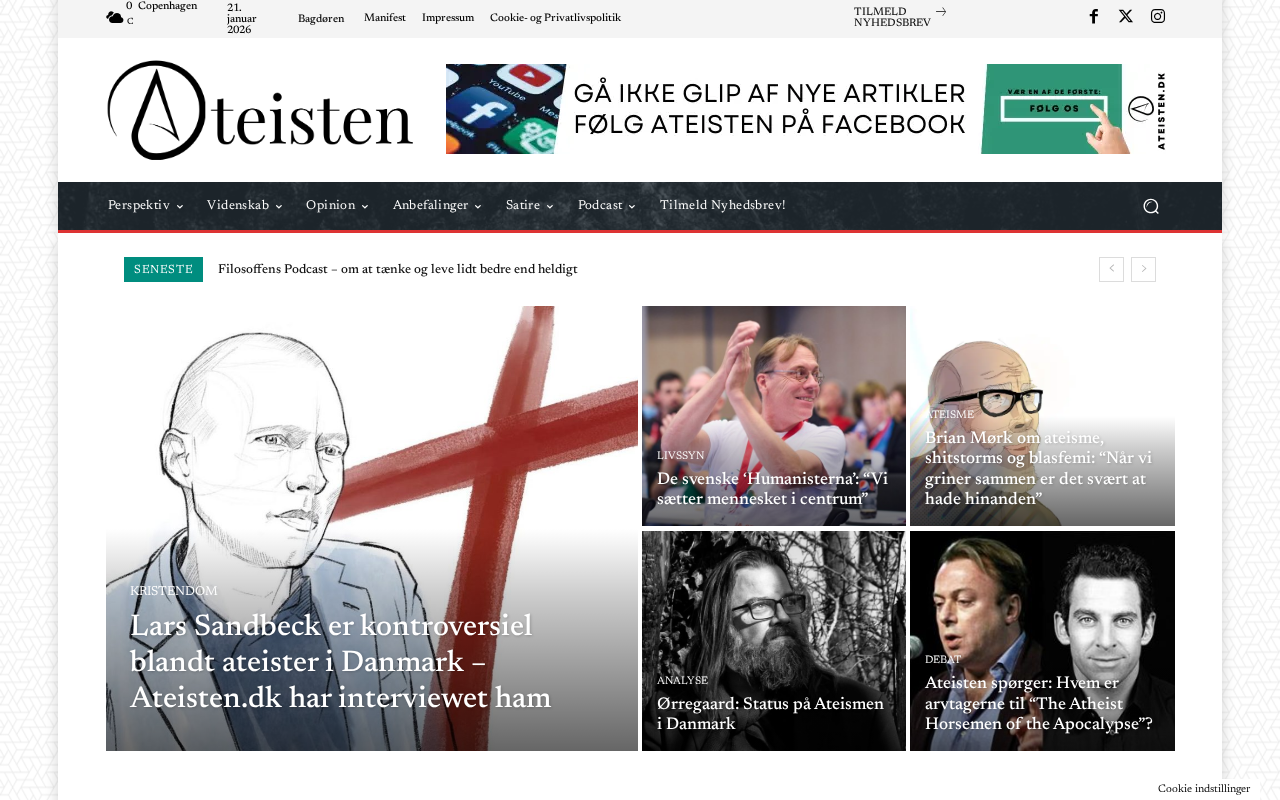
Task: Click the Cookie indstillinger button
Action: (1204, 789)
